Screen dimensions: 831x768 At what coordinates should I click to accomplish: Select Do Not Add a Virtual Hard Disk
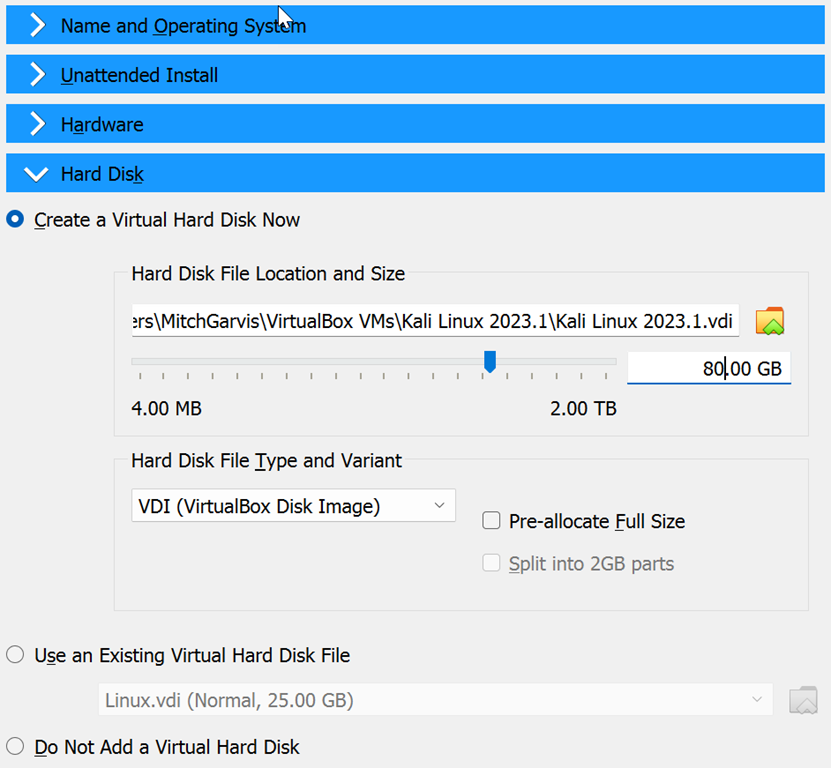tap(16, 747)
